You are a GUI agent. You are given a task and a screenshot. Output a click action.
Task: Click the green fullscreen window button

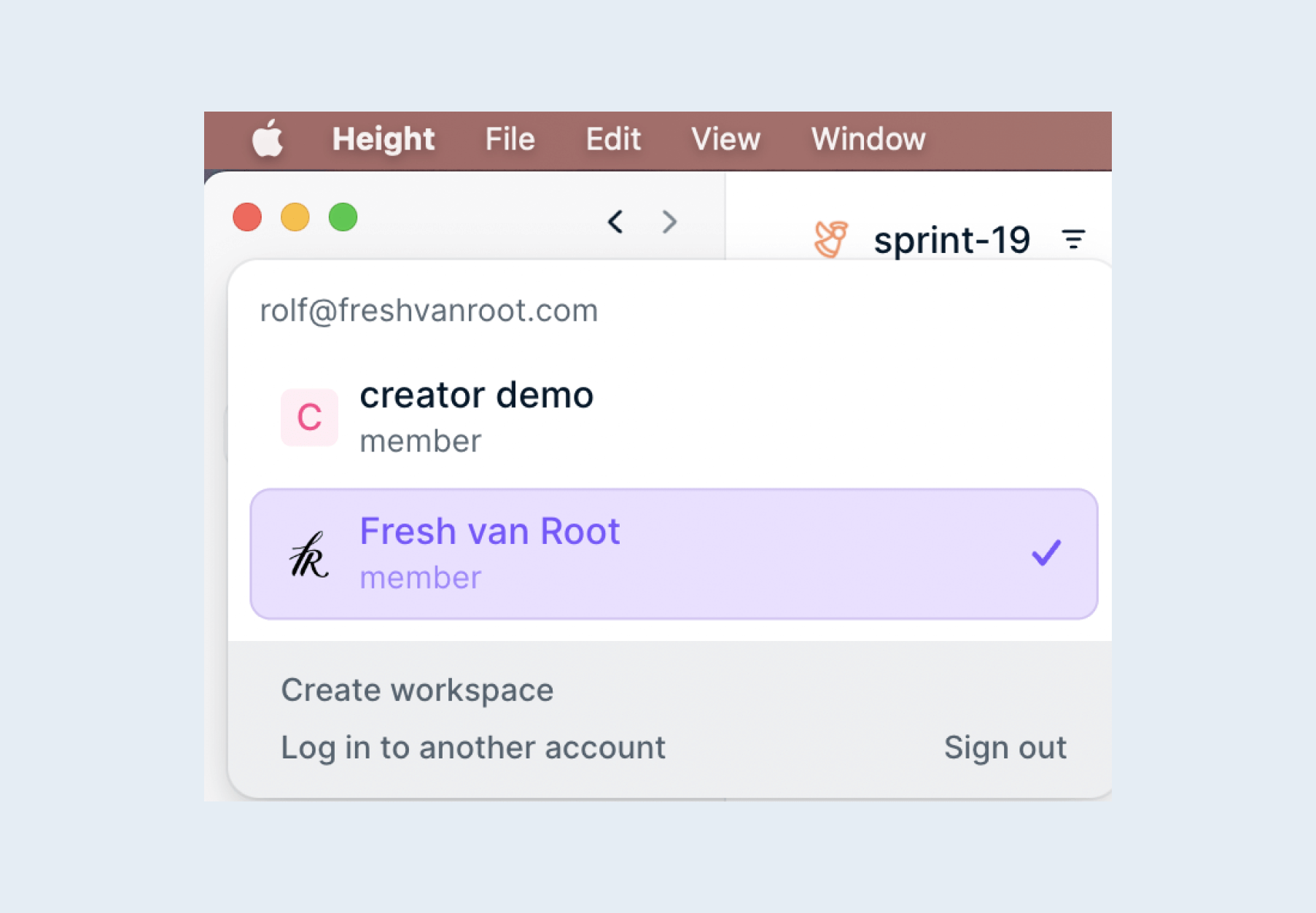point(343,217)
